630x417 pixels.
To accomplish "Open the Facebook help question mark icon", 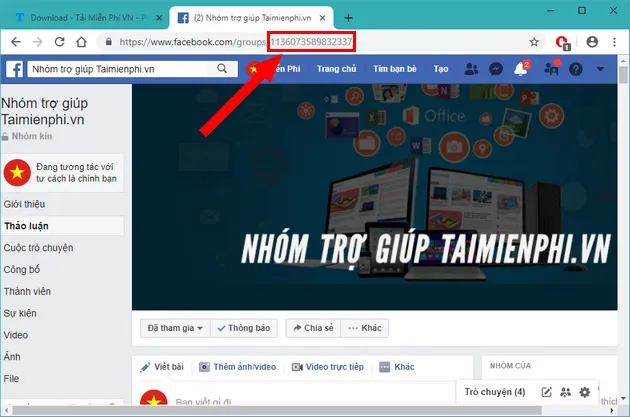I will click(x=575, y=69).
